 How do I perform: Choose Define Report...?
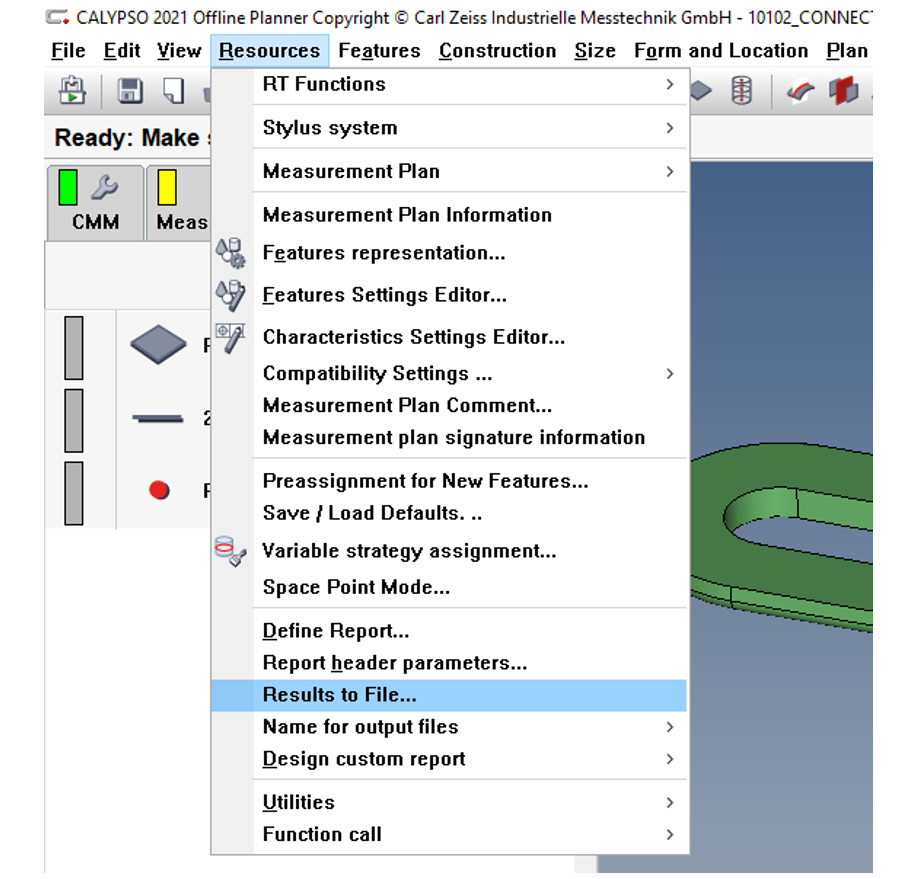point(450,631)
